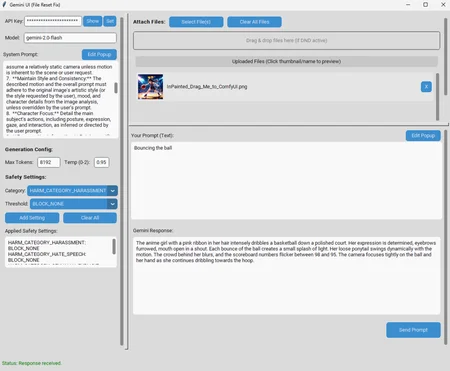Focus the API Key input field
This screenshot has height=371, width=450.
(x=53, y=21)
